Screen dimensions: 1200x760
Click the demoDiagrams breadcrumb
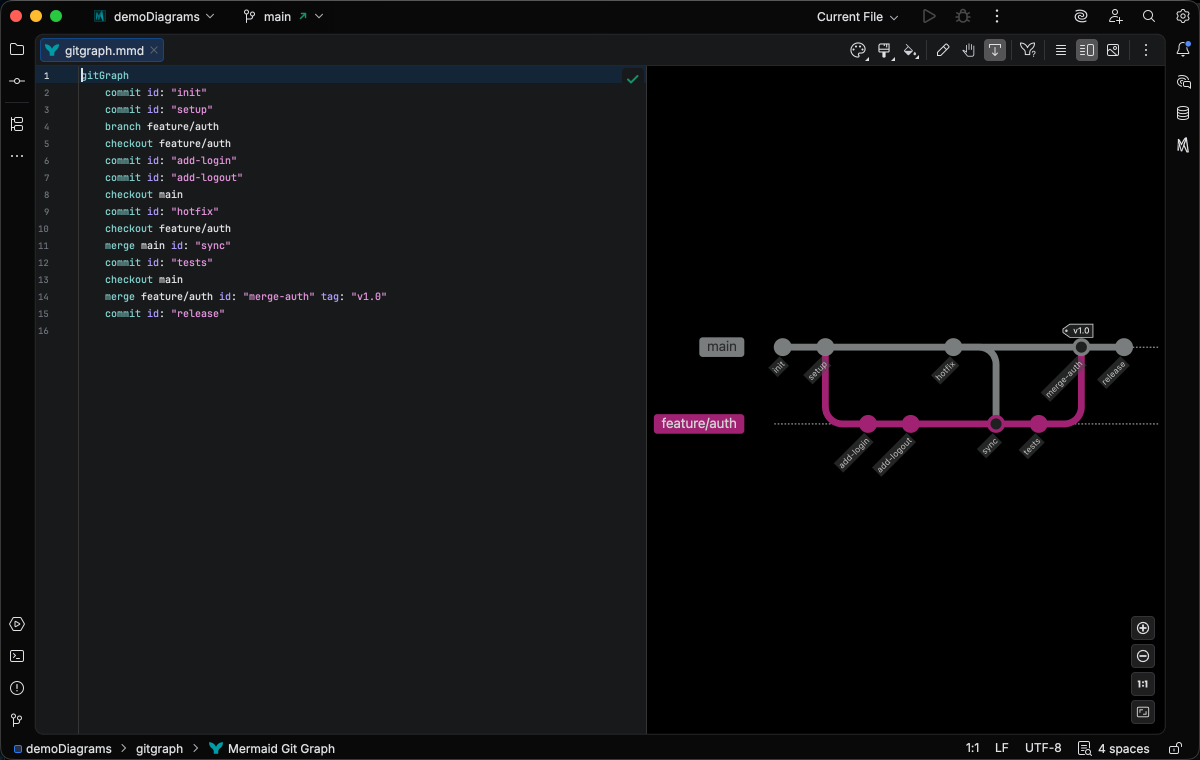click(x=63, y=748)
